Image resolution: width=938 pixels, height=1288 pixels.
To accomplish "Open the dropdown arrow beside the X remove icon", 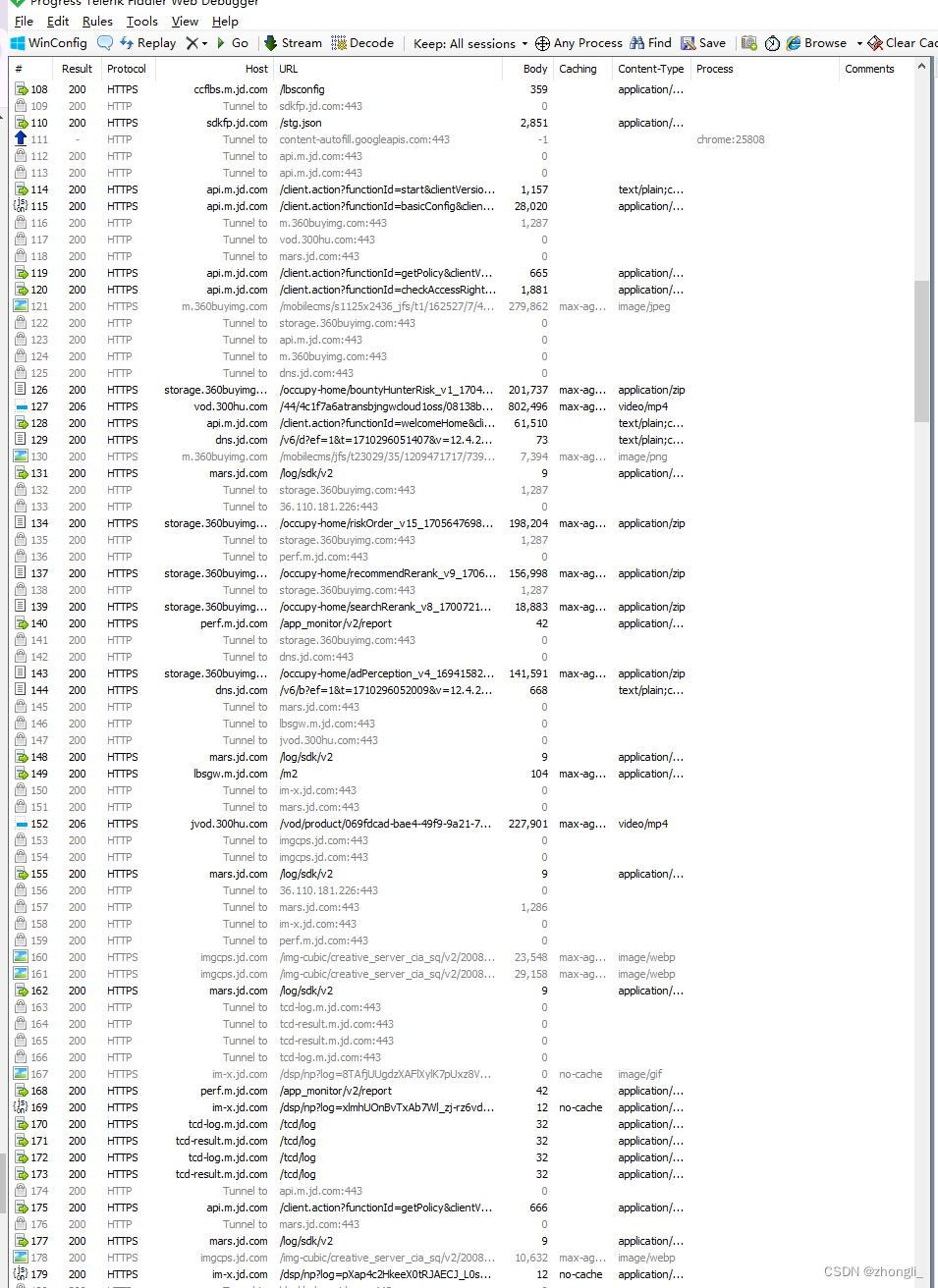I will 204,43.
